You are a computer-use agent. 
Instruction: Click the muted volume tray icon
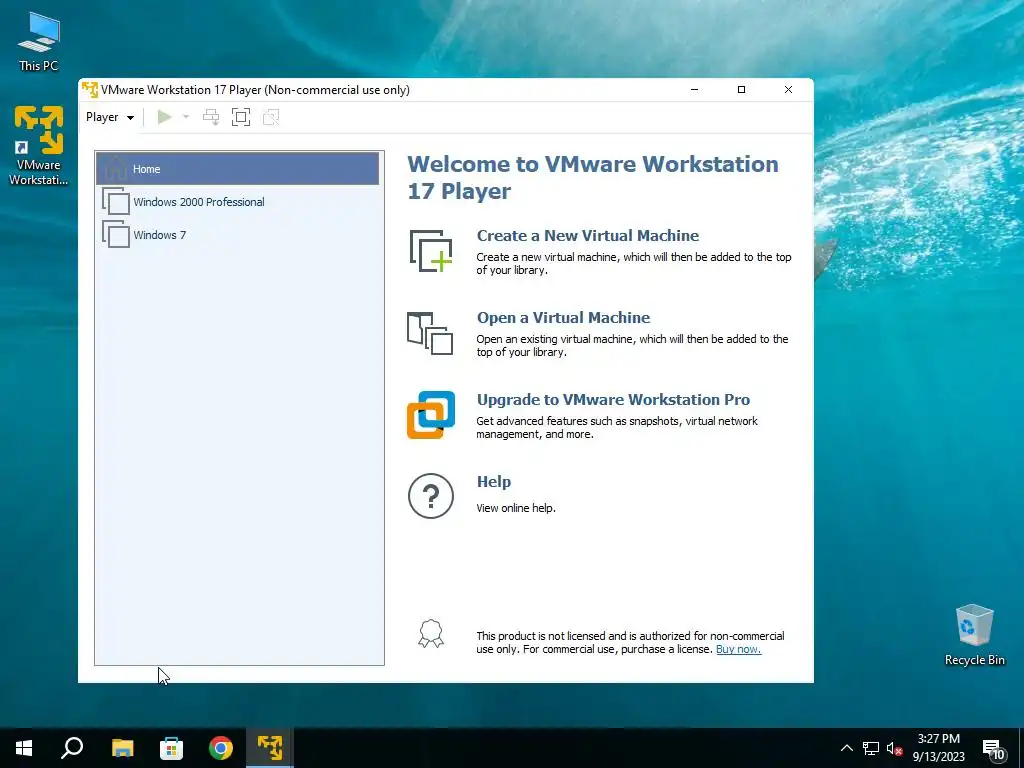894,748
